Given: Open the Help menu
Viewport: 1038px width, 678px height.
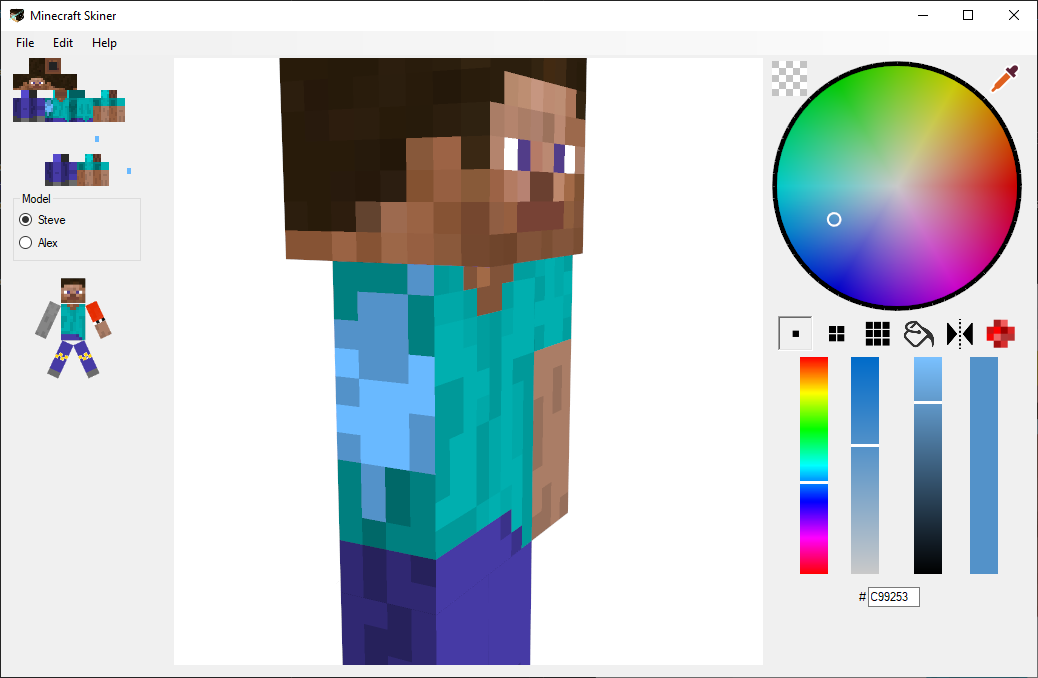Looking at the screenshot, I should tap(104, 43).
